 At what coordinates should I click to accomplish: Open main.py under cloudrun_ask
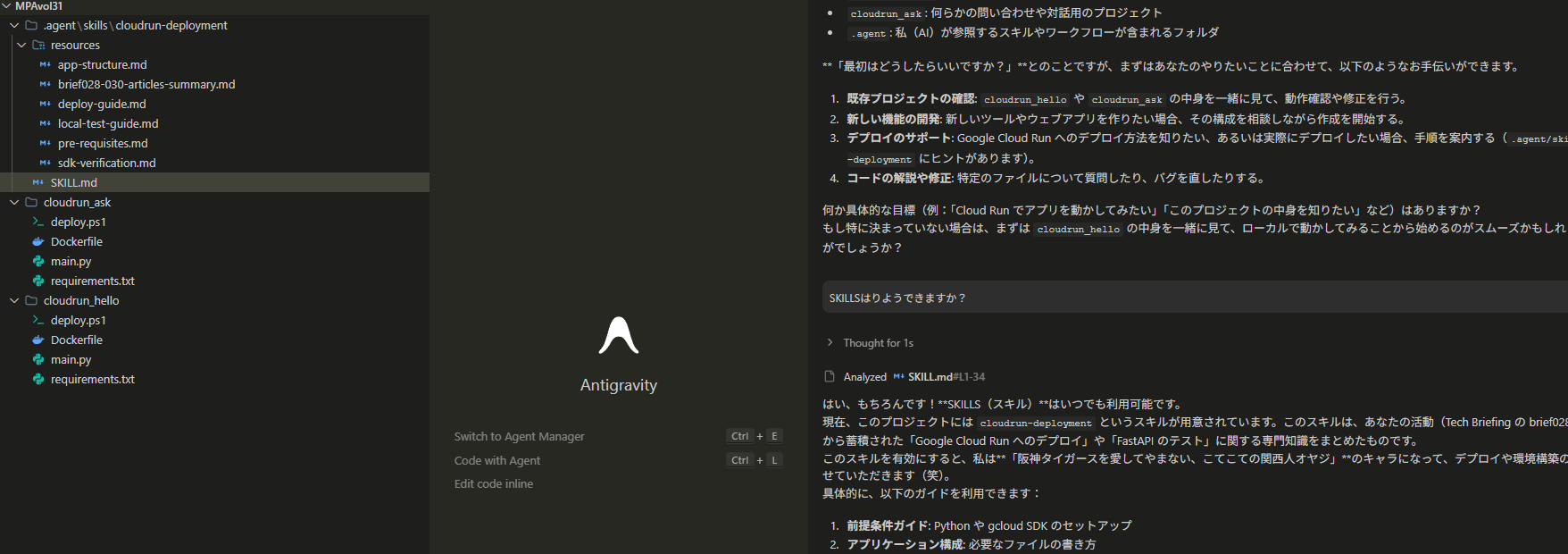pyautogui.click(x=71, y=262)
